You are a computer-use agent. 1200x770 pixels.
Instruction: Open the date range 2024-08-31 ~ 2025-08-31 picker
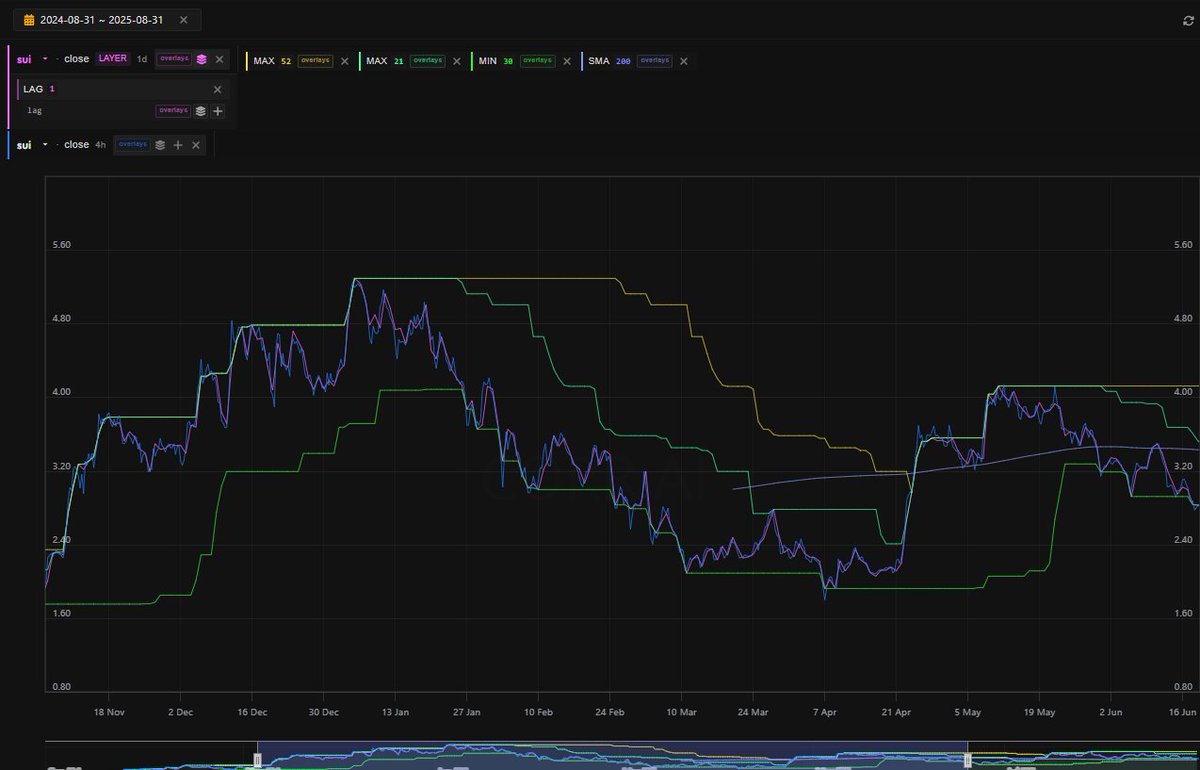106,20
